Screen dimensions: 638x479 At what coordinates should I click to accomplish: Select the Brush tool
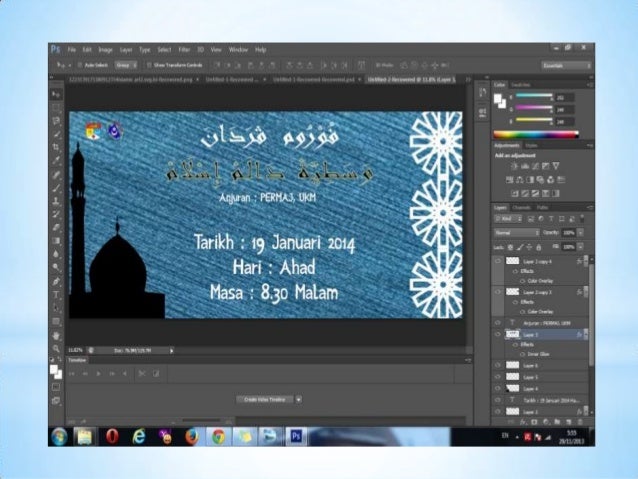(56, 188)
